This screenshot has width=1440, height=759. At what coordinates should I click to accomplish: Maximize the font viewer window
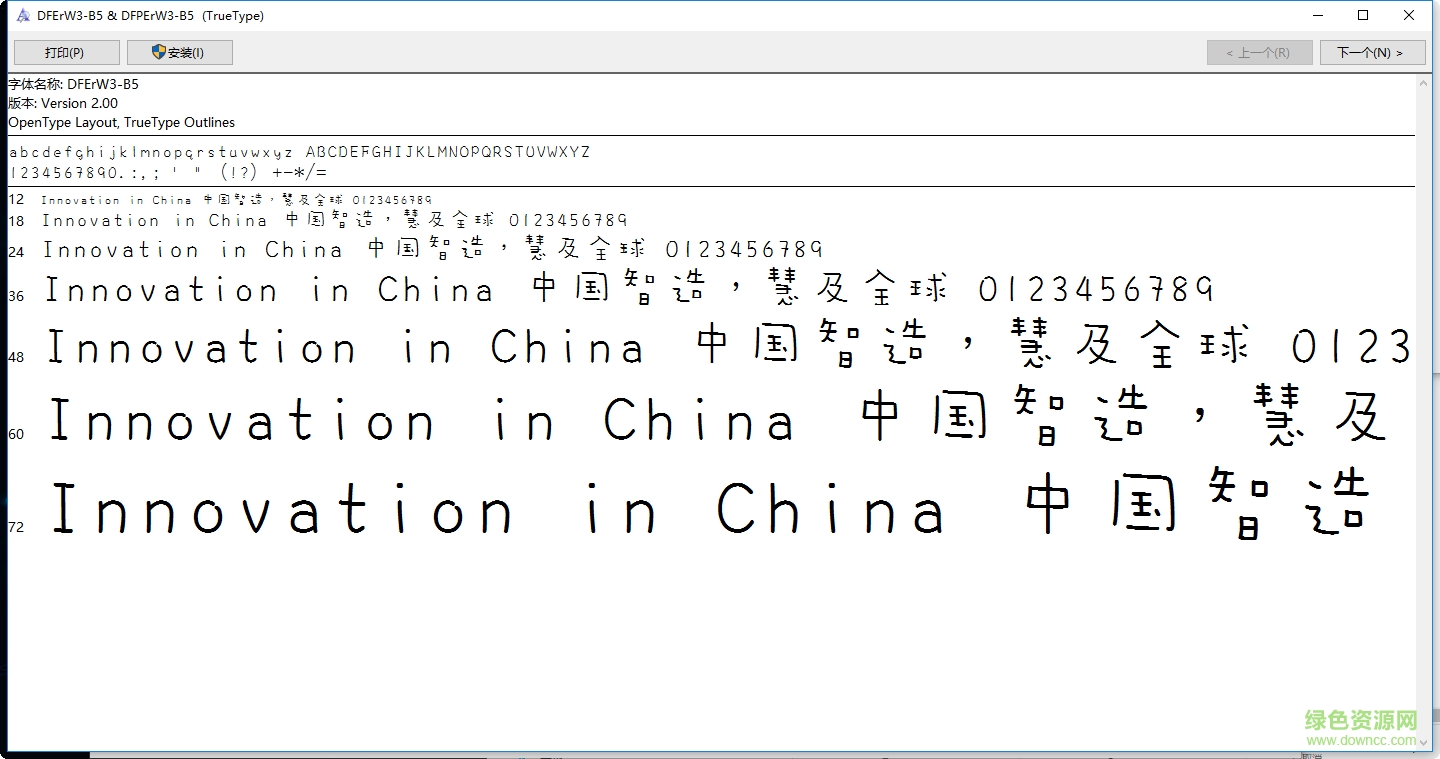(1363, 16)
